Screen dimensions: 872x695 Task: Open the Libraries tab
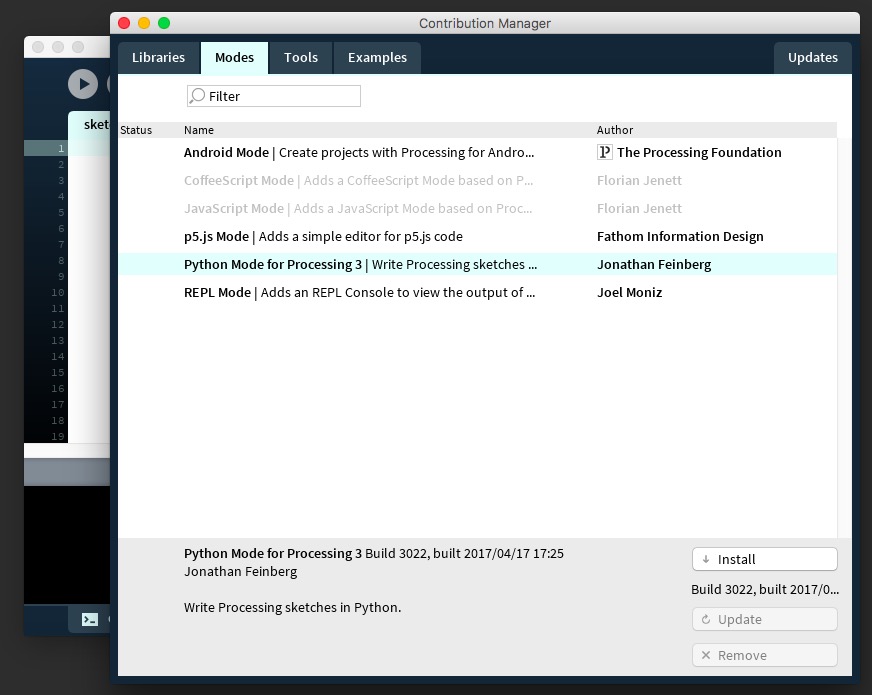click(x=158, y=58)
